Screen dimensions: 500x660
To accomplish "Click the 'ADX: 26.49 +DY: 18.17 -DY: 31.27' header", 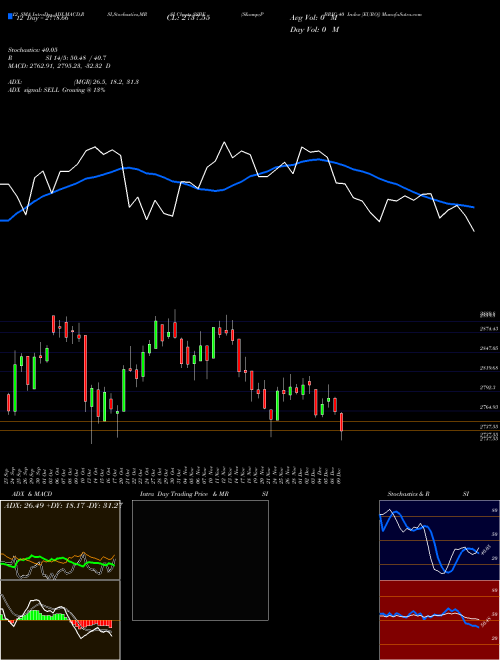I will point(63,505).
